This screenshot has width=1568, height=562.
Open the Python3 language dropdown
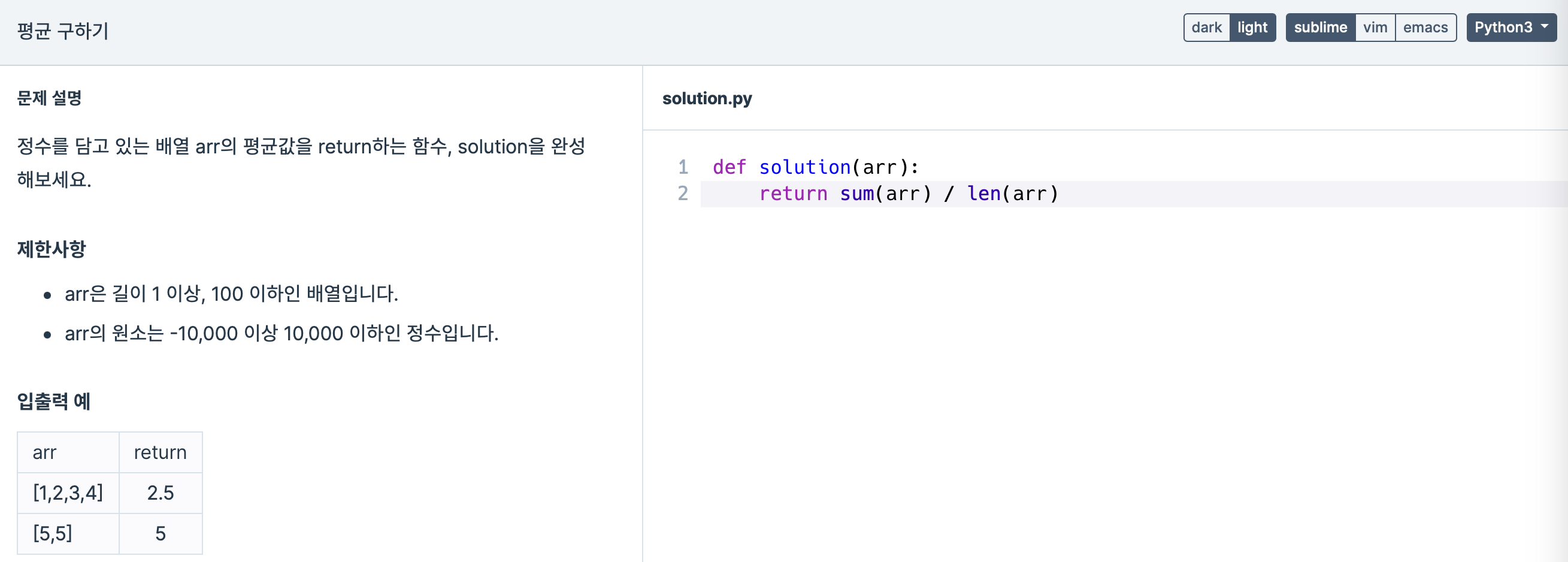1511,28
